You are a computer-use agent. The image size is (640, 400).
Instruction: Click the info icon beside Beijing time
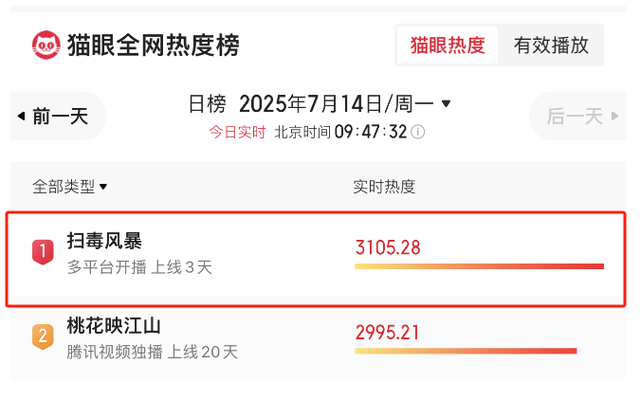click(x=418, y=132)
